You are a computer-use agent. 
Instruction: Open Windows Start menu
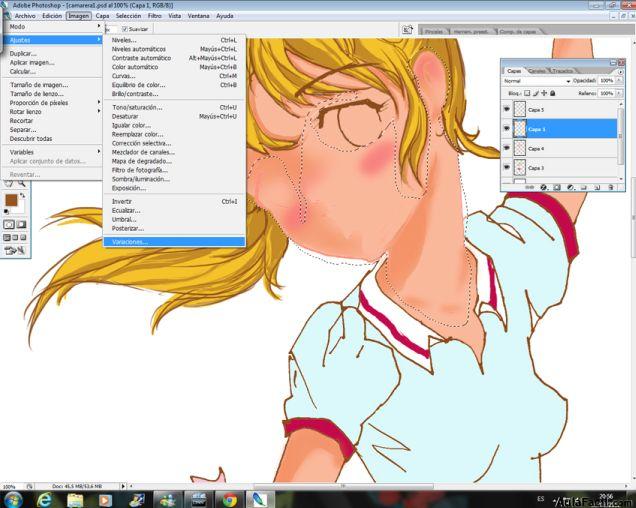(13, 500)
